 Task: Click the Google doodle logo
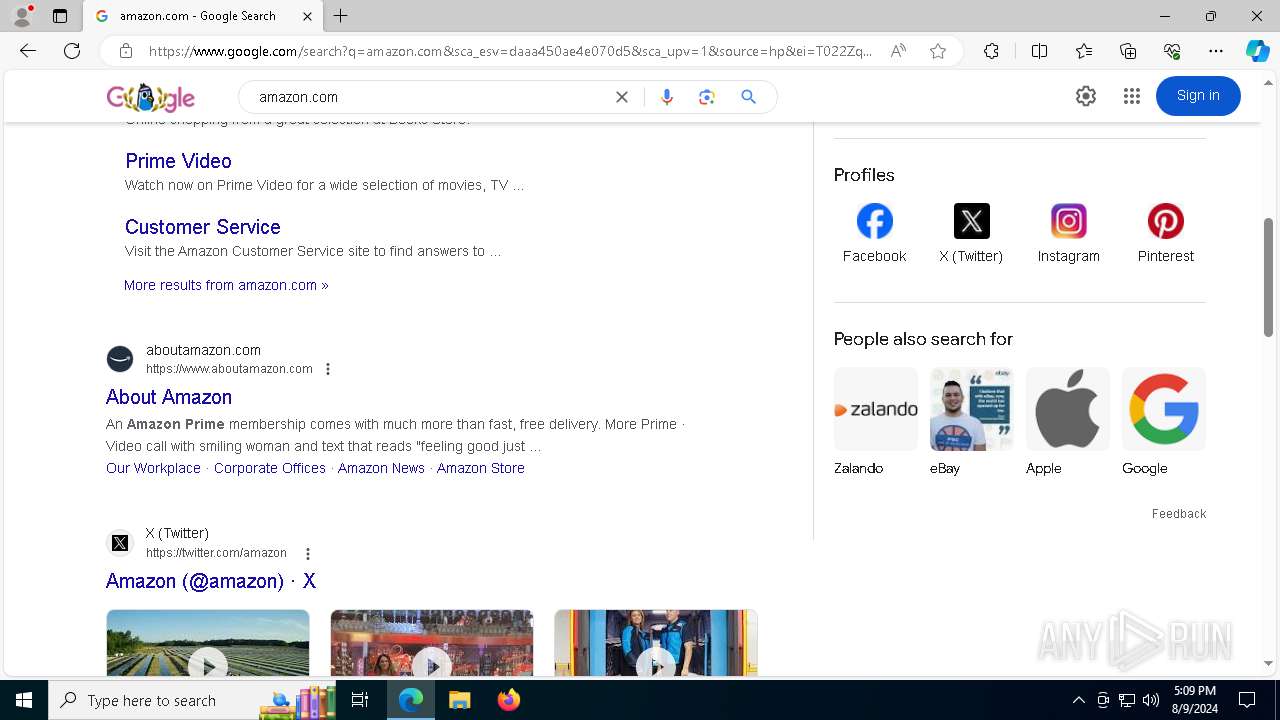151,97
